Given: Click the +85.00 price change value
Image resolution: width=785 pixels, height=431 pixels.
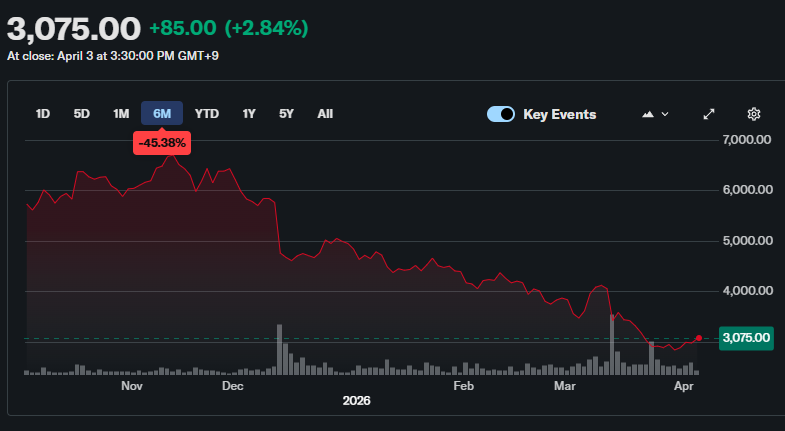Looking at the screenshot, I should [183, 28].
